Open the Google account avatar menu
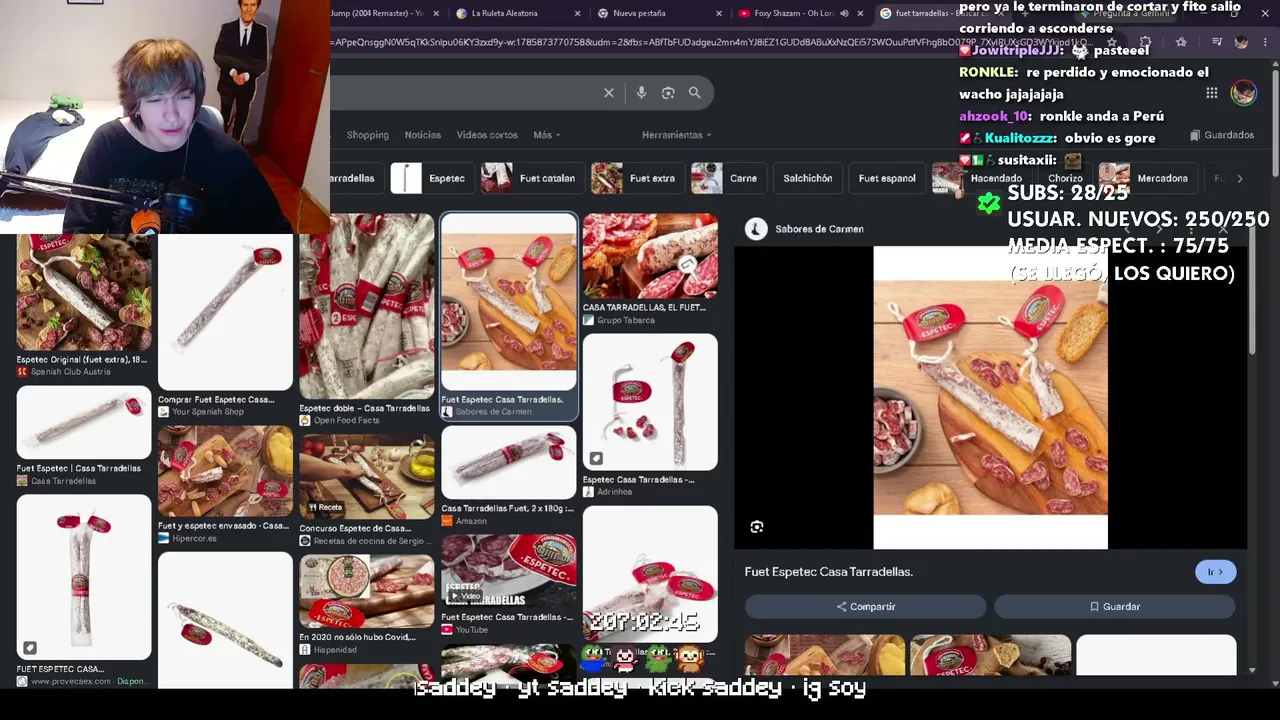 1243,93
